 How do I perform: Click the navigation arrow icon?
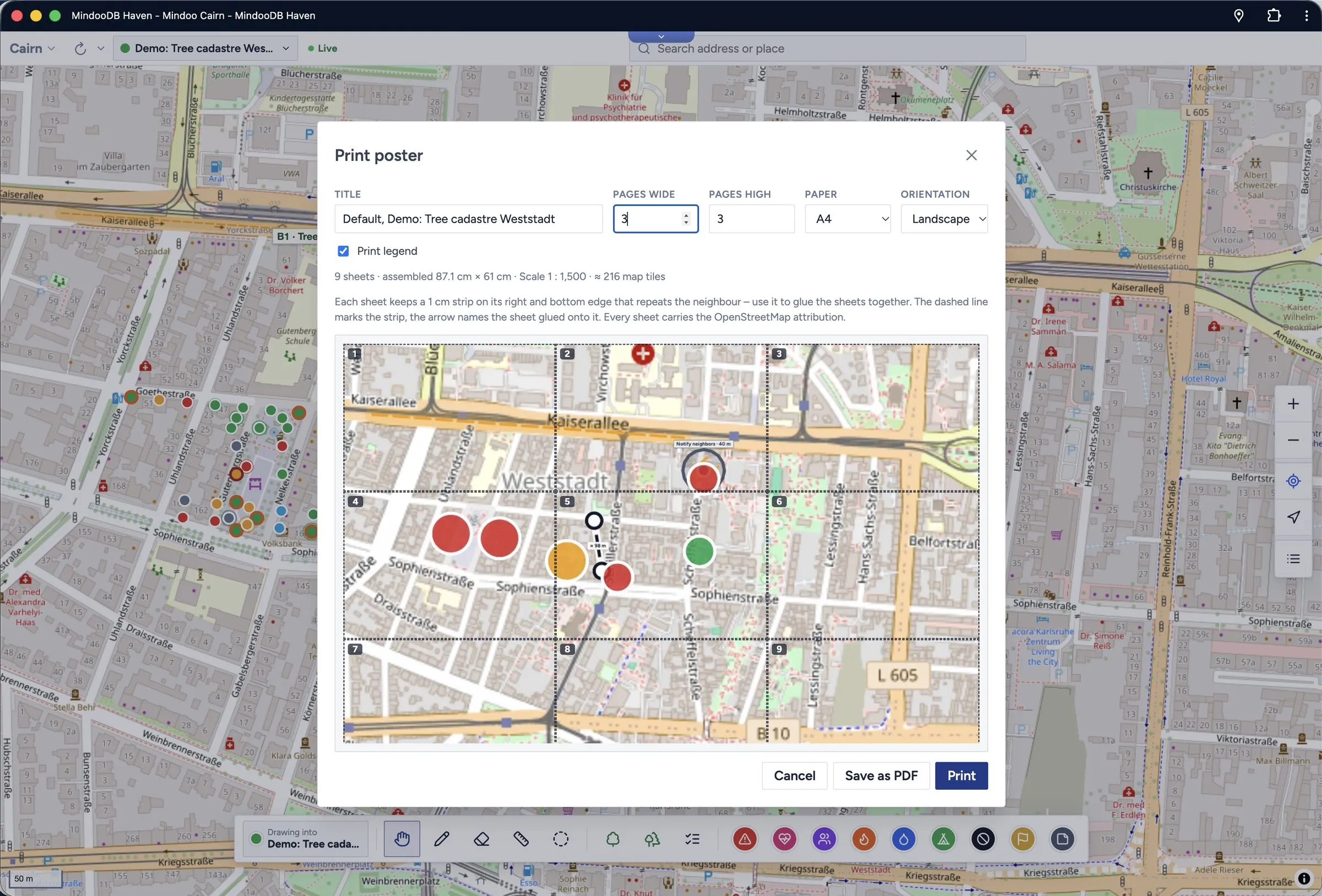(x=1293, y=517)
